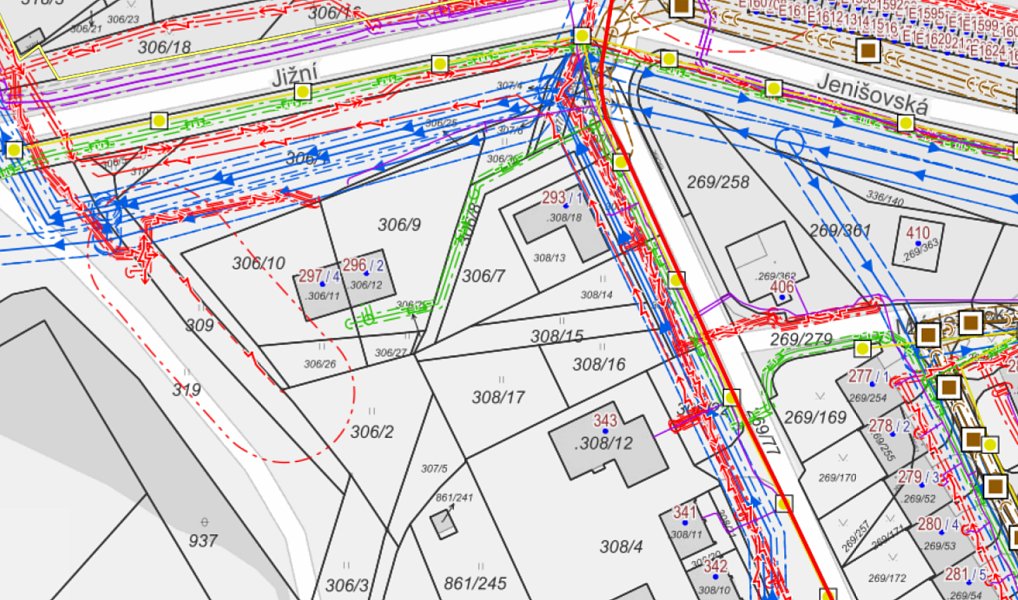The image size is (1018, 600).
Task: Select parcel label 269/169
Action: pyautogui.click(x=815, y=417)
